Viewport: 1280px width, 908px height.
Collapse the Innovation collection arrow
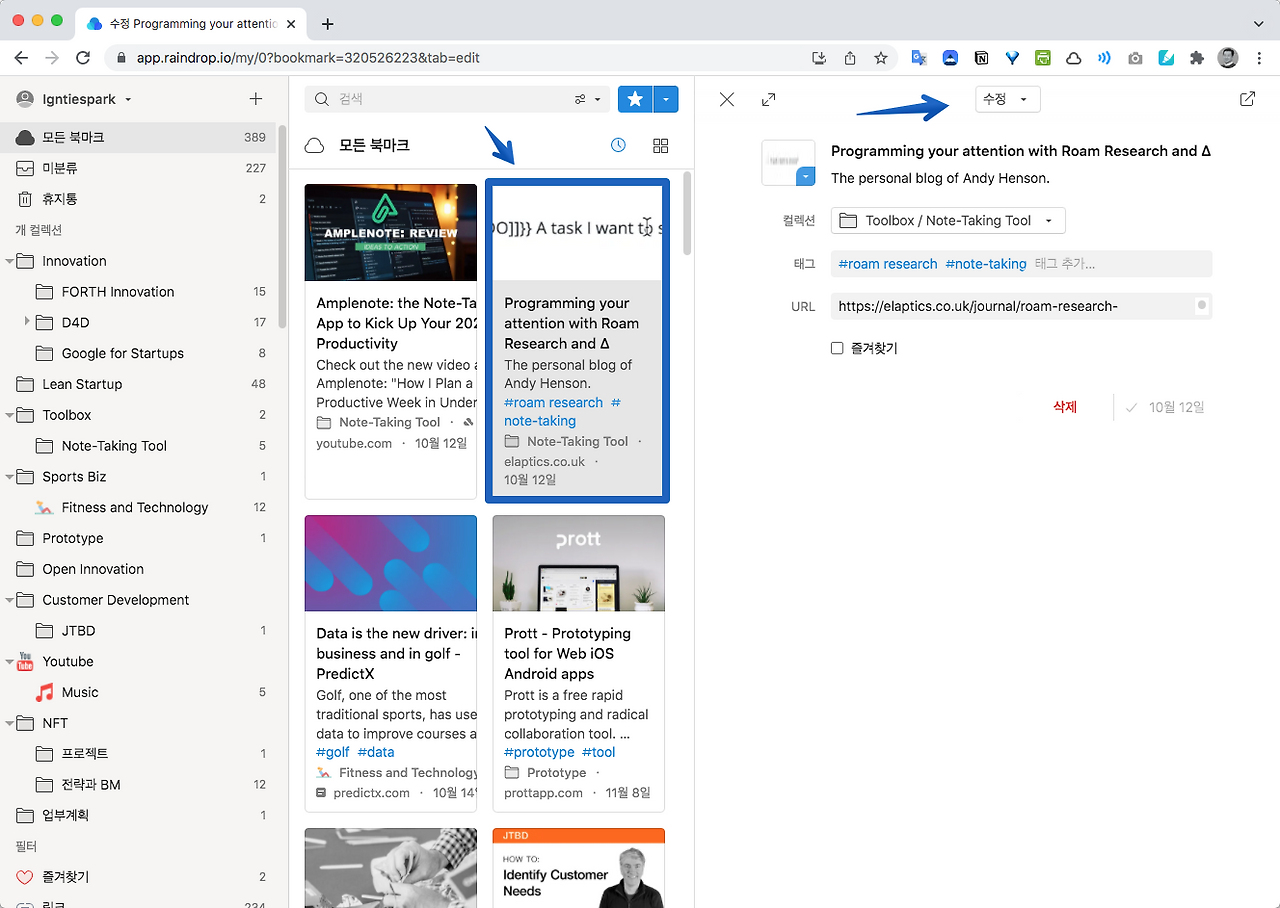(10, 261)
